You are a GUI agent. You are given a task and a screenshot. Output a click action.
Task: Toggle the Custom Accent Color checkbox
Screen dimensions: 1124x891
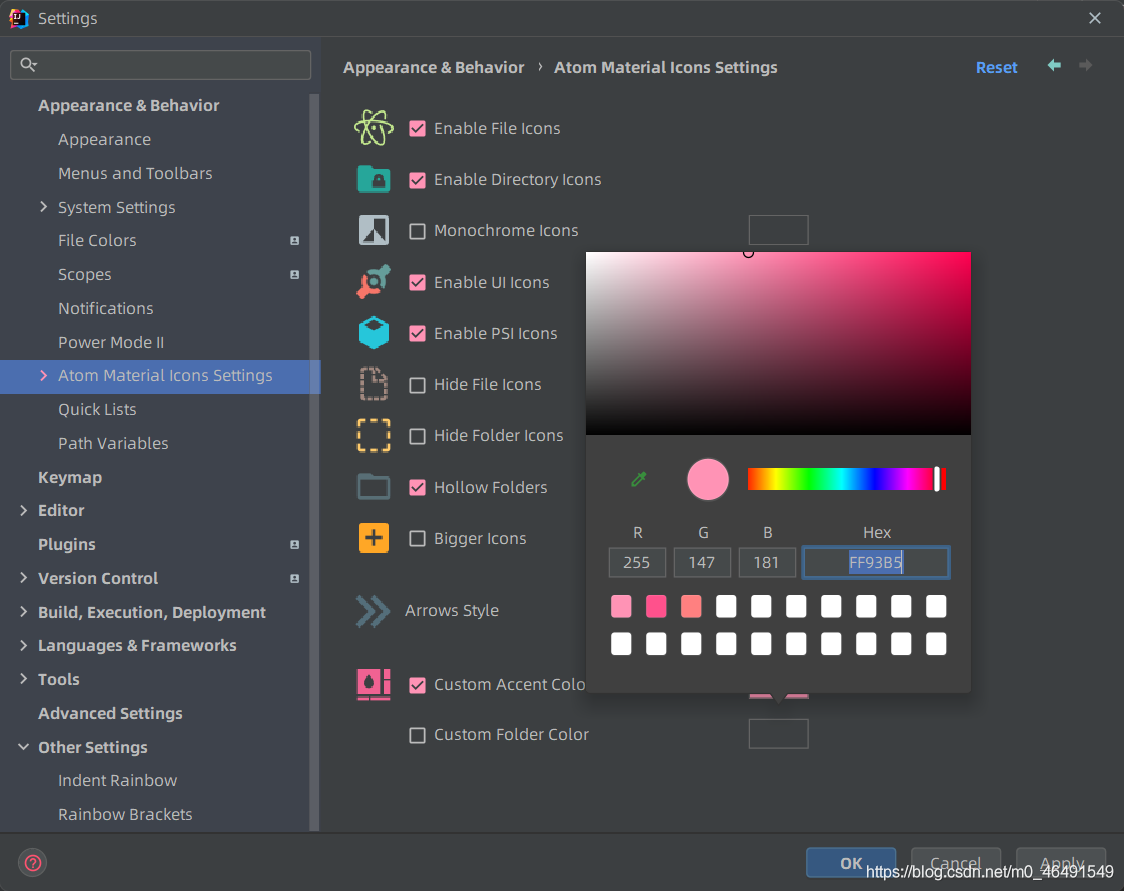417,685
